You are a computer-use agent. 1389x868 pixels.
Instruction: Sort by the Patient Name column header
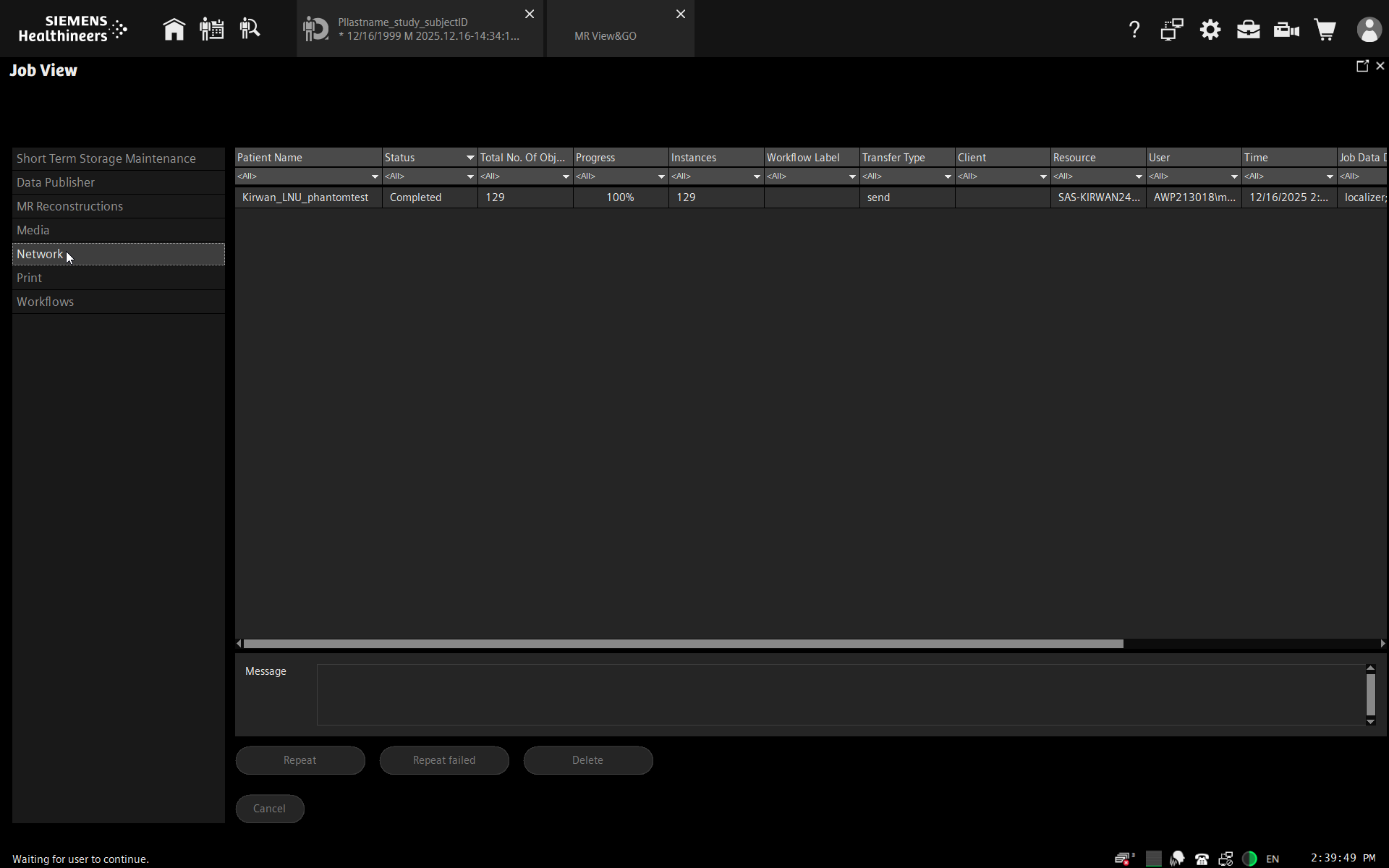coord(308,158)
